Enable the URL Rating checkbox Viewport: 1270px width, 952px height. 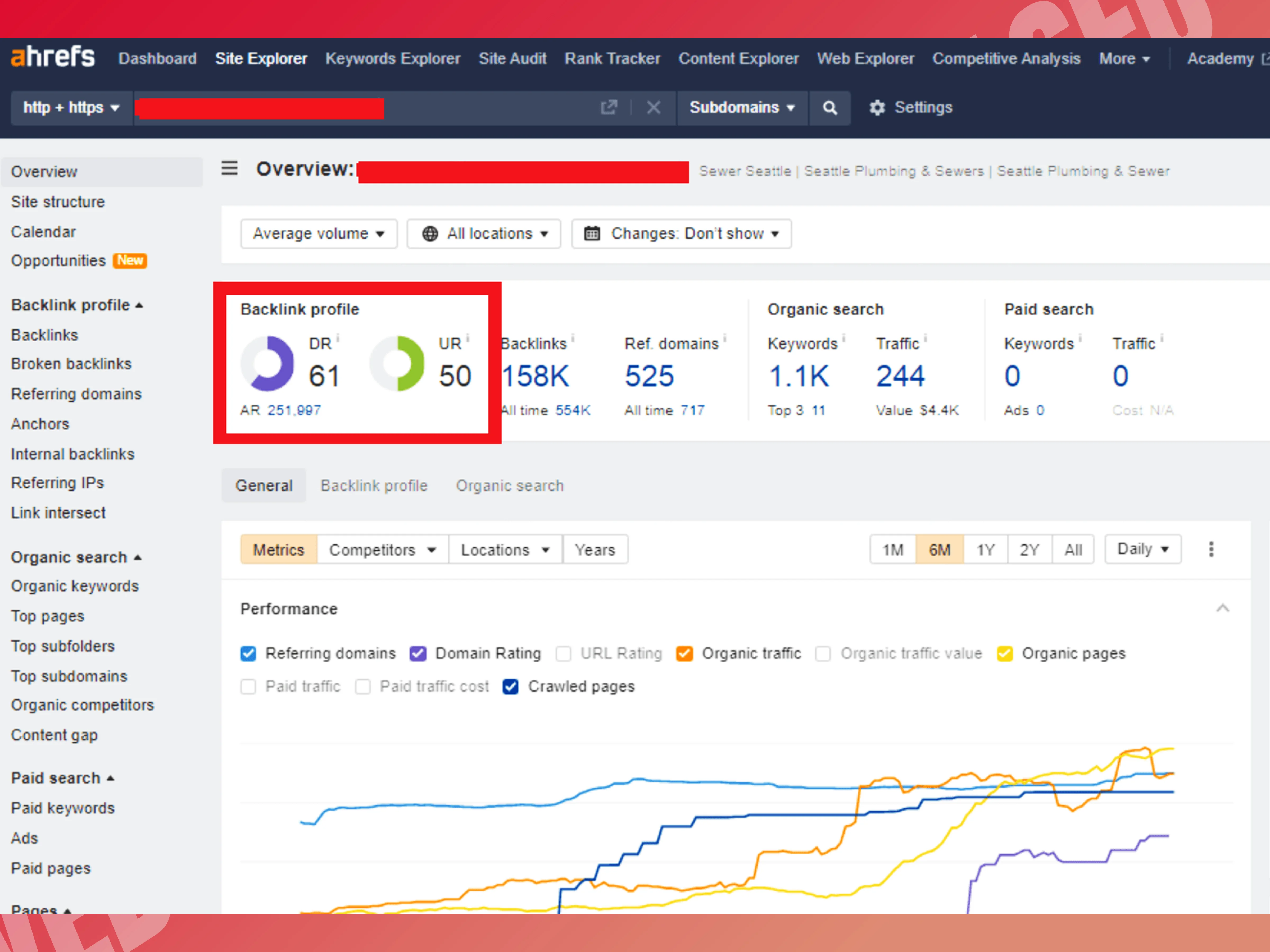point(564,654)
